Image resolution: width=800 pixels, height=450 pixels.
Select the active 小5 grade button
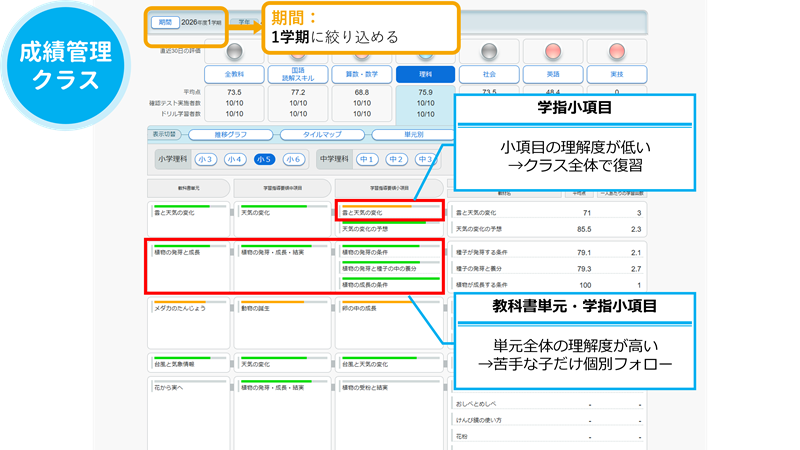[x=264, y=159]
